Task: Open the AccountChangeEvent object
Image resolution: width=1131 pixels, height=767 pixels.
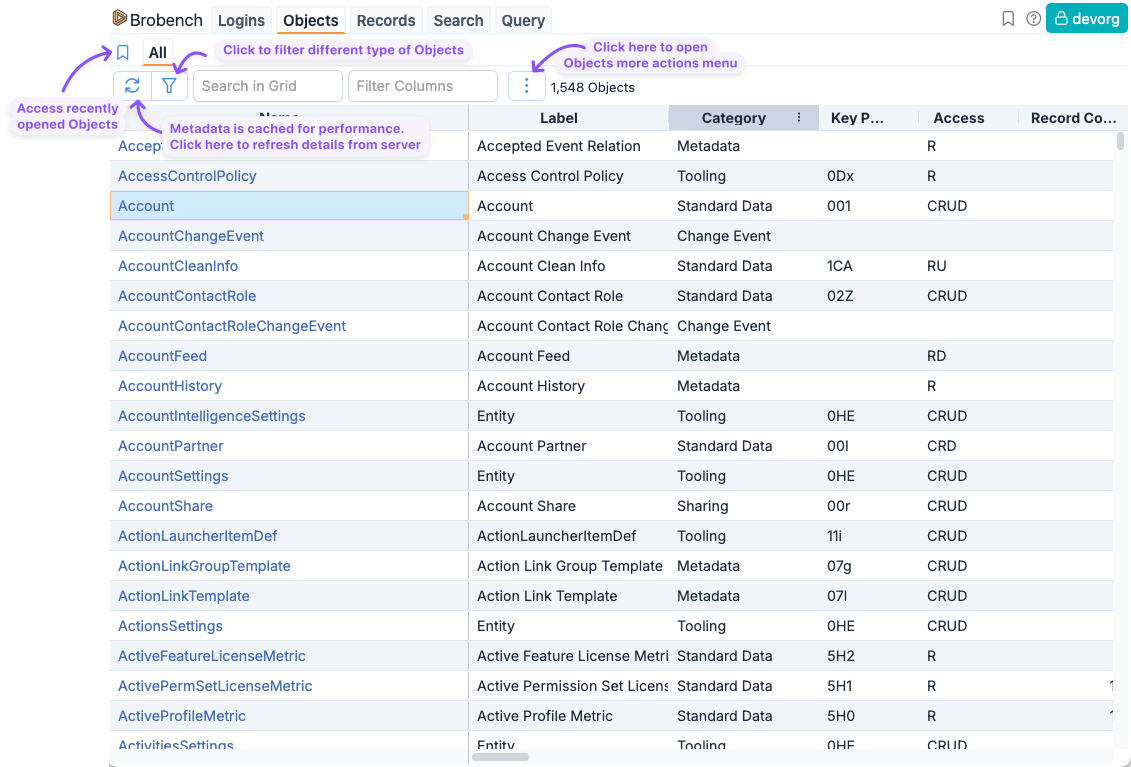Action: tap(191, 236)
